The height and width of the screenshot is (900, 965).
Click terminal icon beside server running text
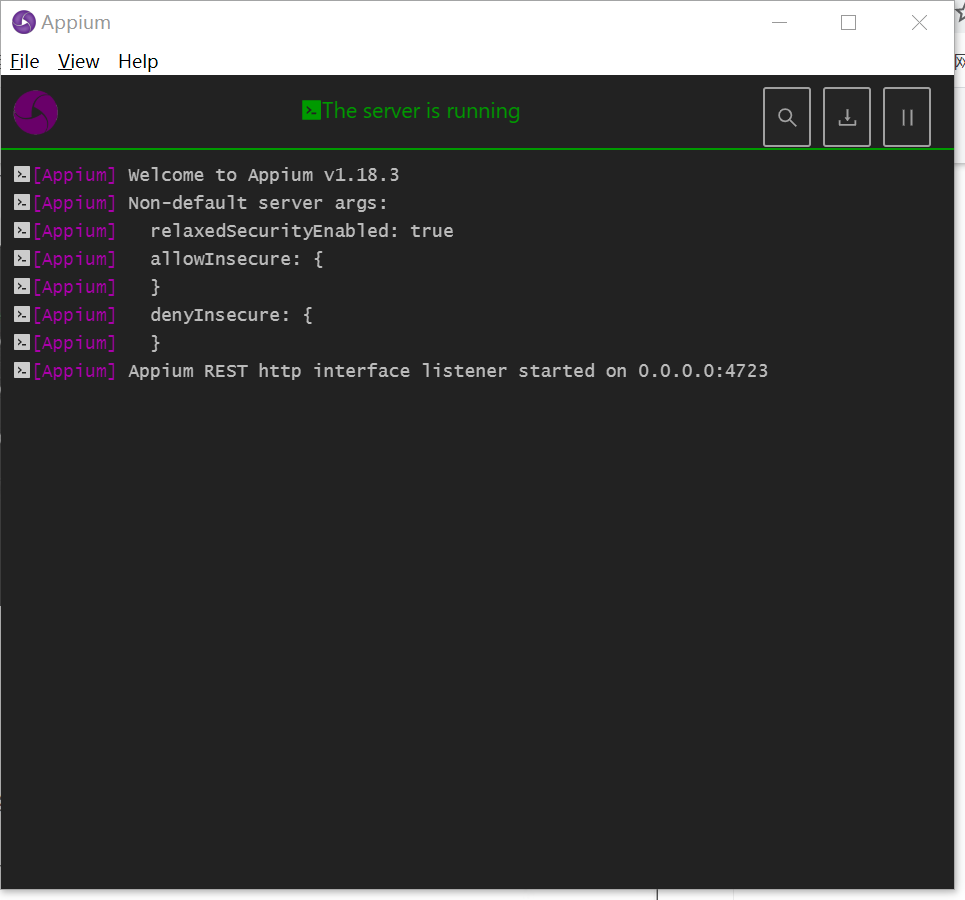[x=311, y=111]
